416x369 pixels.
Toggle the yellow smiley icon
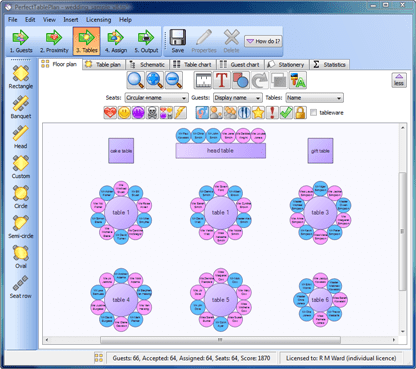(x=124, y=113)
